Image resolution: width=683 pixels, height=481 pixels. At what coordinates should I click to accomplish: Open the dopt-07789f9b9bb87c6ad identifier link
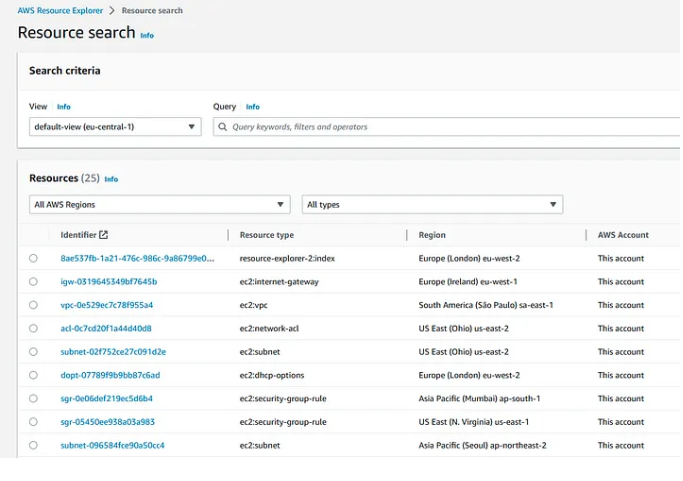110,375
